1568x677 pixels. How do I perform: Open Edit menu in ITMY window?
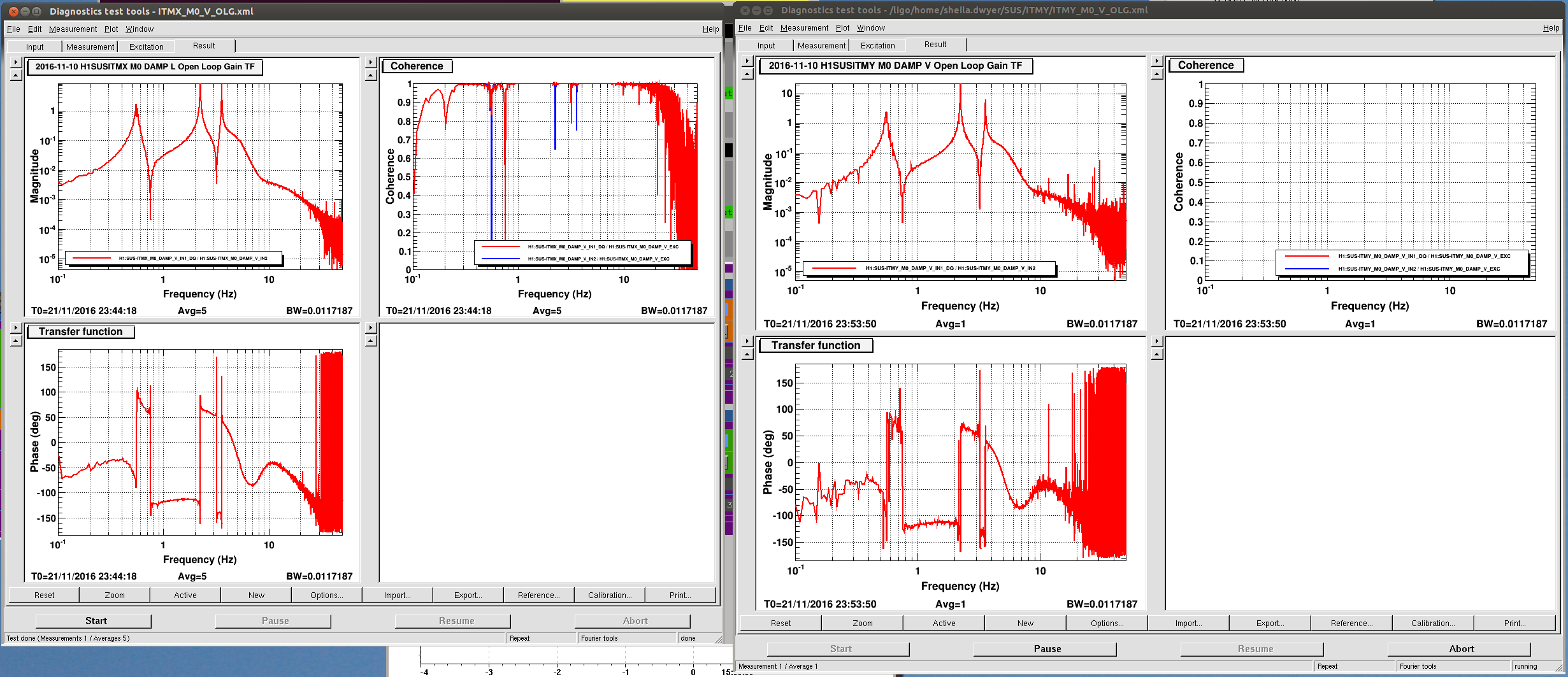pyautogui.click(x=766, y=27)
